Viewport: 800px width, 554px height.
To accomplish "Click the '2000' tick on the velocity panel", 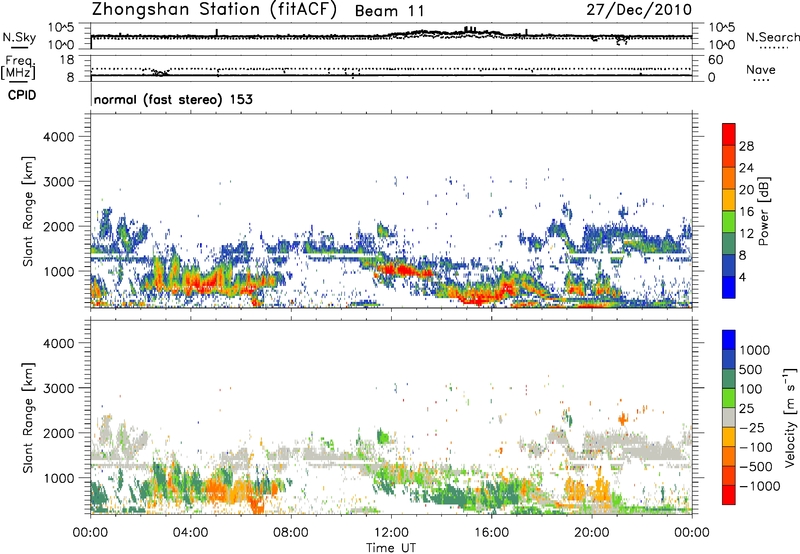I will point(58,433).
